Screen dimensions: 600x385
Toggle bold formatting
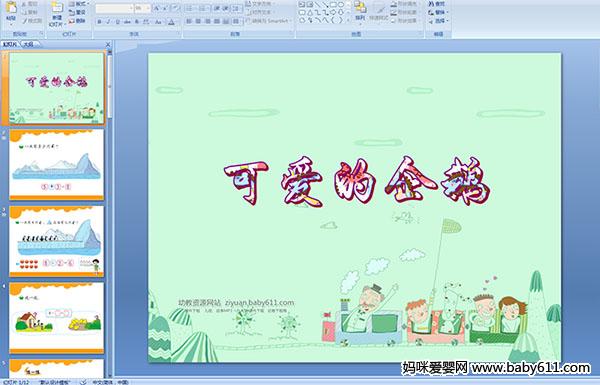(99, 22)
